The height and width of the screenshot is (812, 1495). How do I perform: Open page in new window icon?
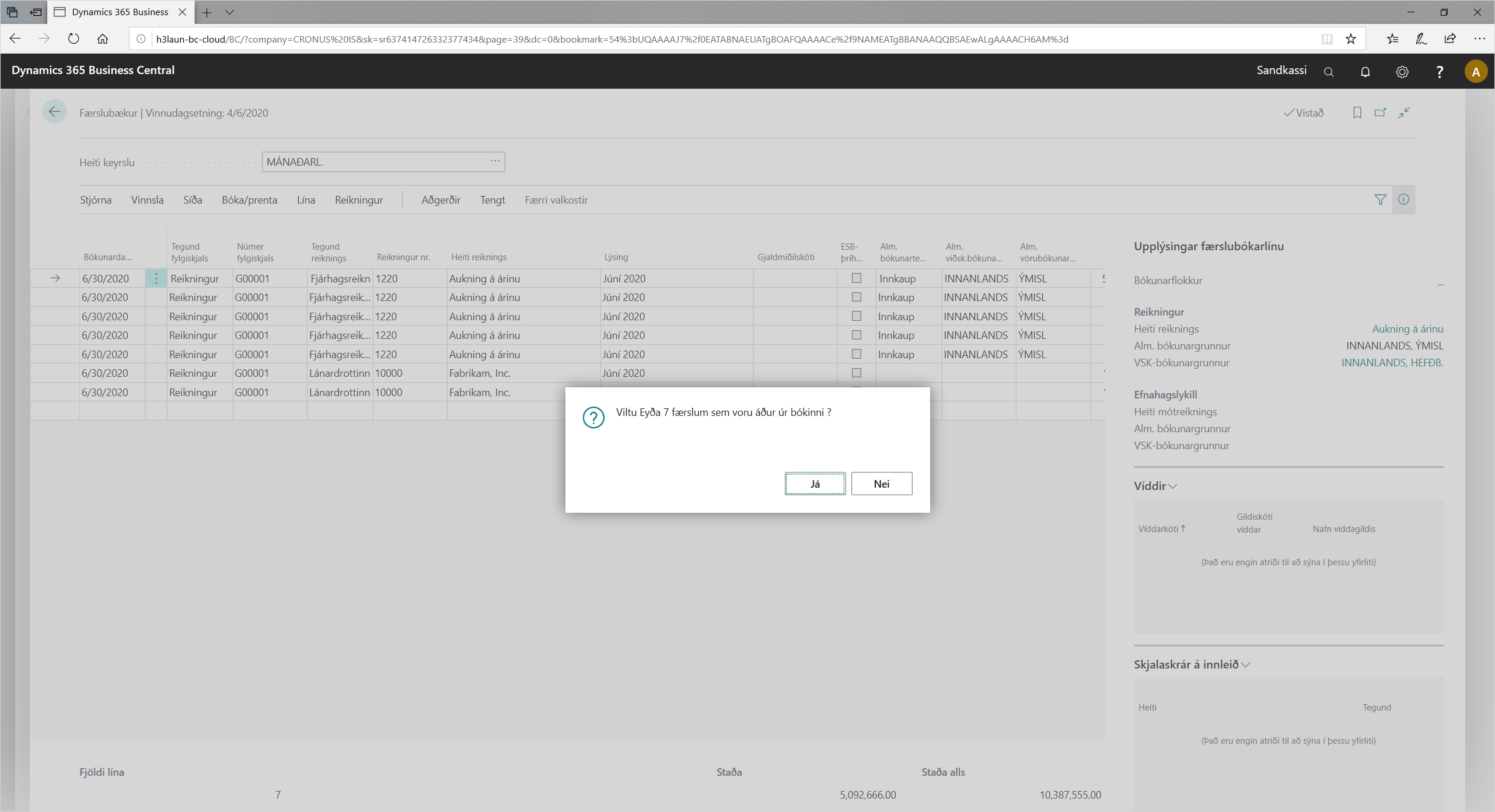1380,113
